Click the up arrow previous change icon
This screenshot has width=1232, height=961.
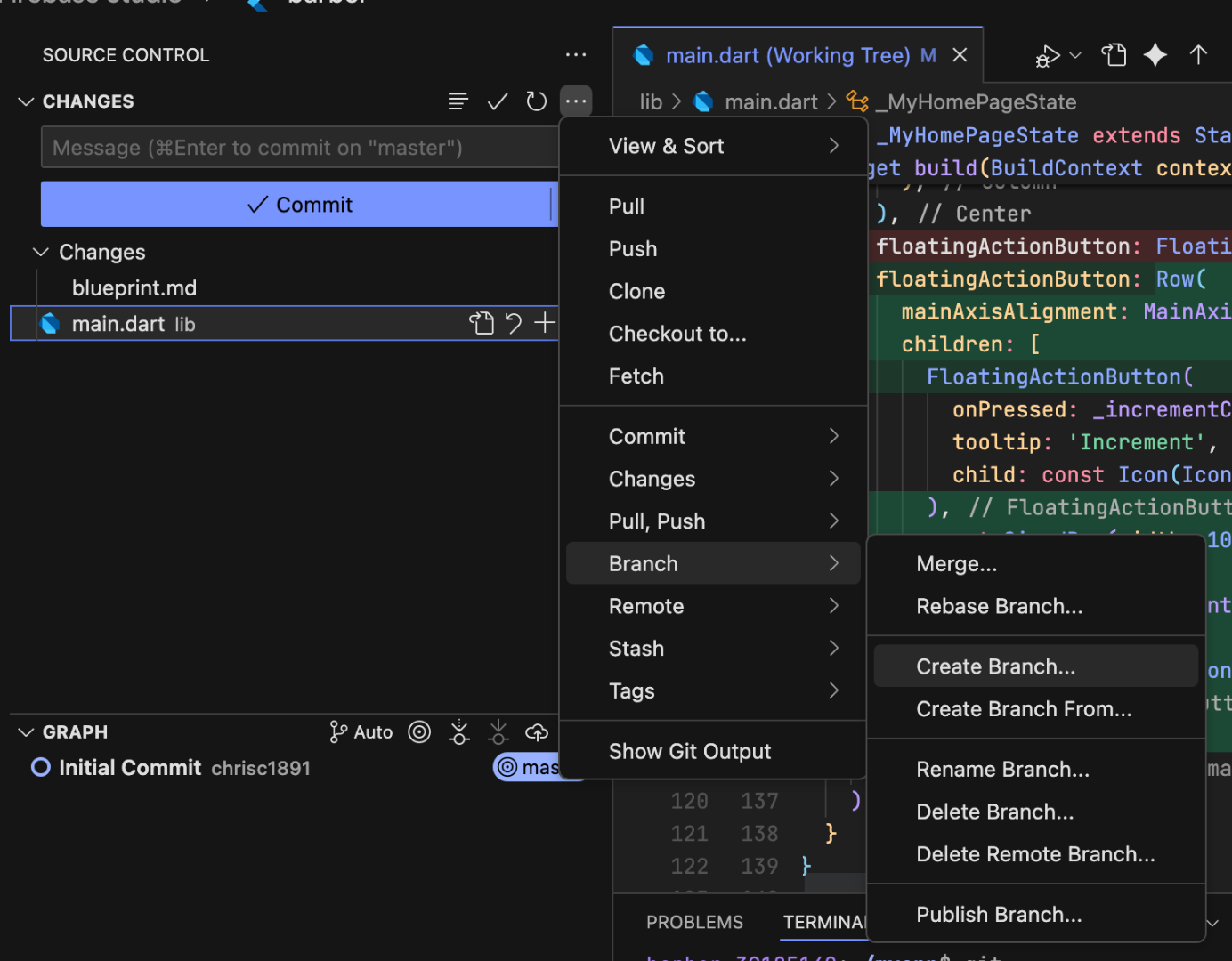[1198, 55]
